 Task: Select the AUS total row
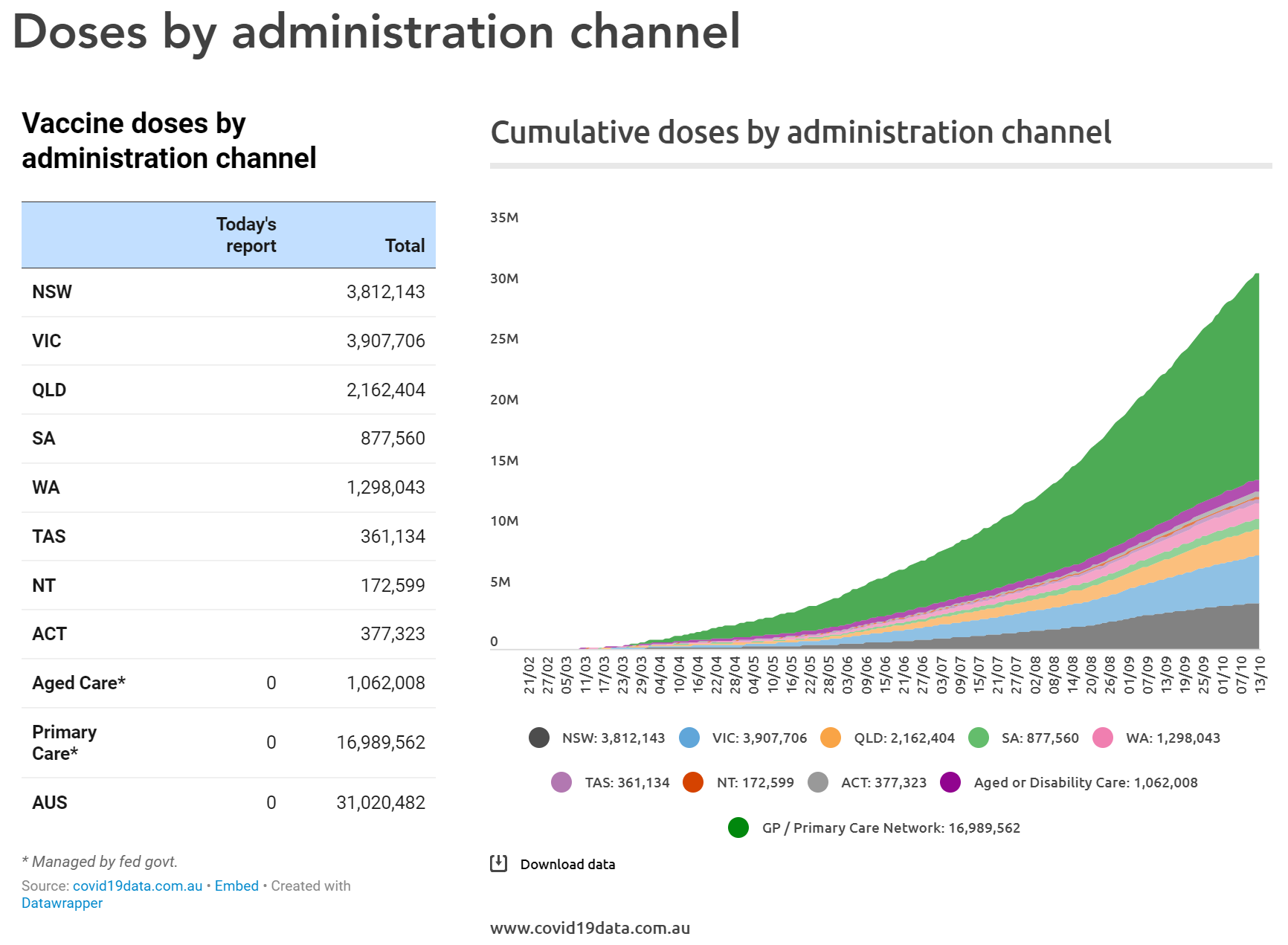click(x=228, y=802)
